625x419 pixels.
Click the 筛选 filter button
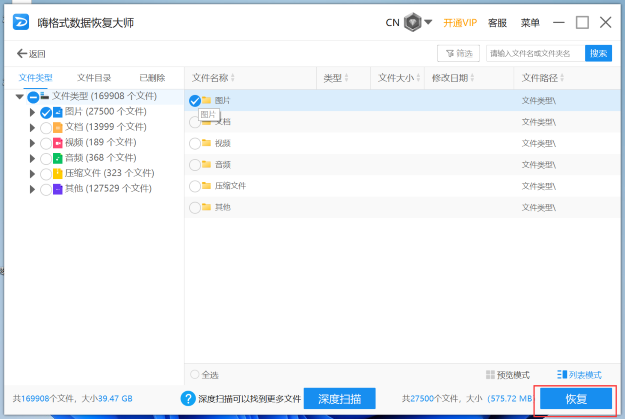click(x=458, y=53)
